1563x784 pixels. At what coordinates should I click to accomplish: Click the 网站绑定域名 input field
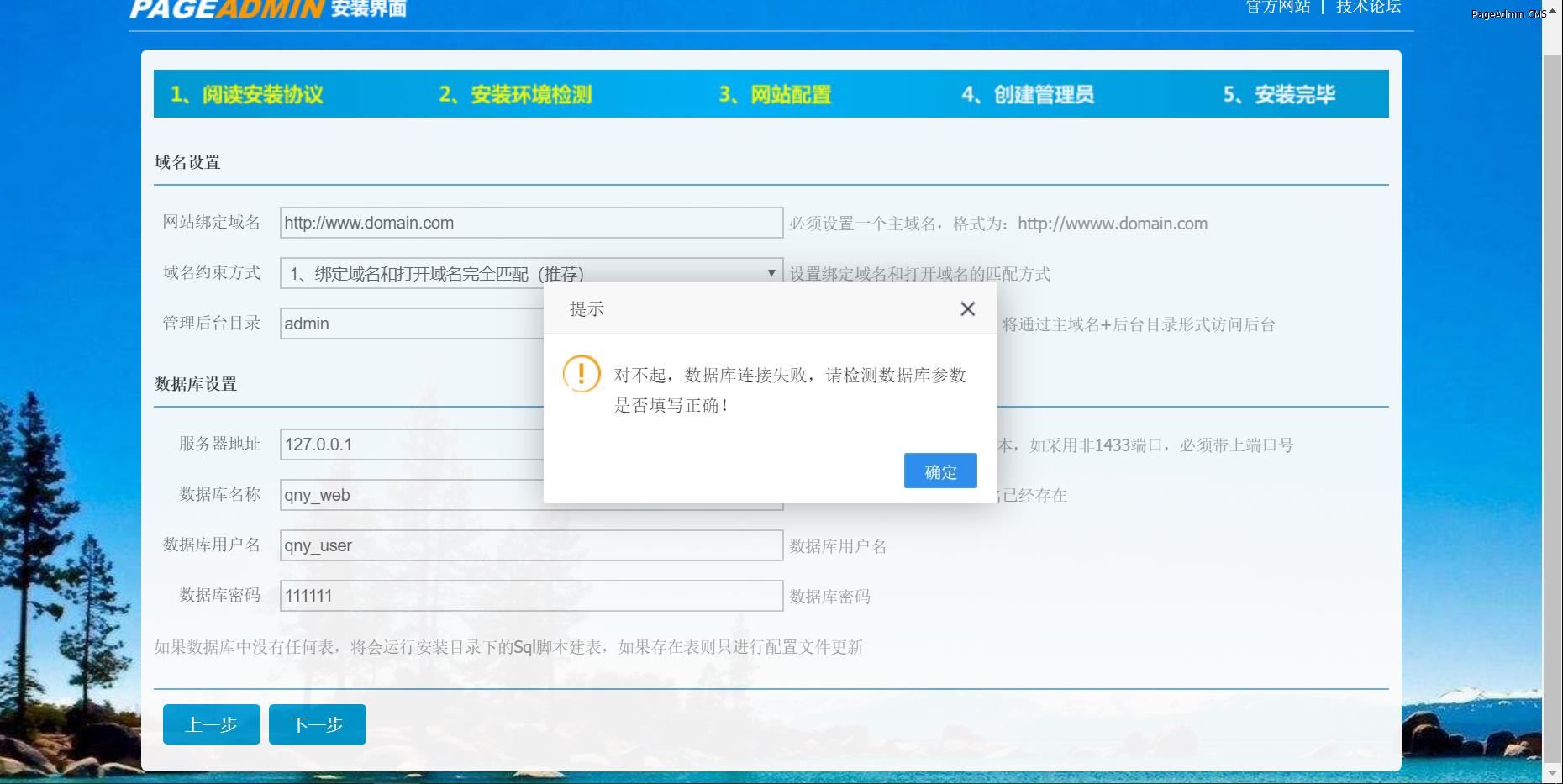pyautogui.click(x=531, y=223)
